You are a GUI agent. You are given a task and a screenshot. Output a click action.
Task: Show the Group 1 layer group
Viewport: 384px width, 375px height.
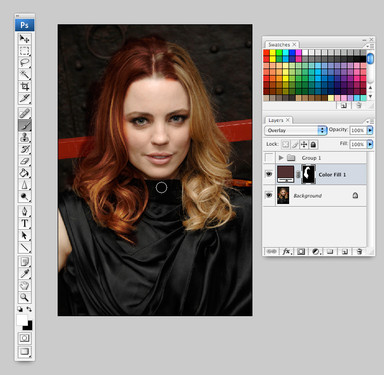coord(269,157)
